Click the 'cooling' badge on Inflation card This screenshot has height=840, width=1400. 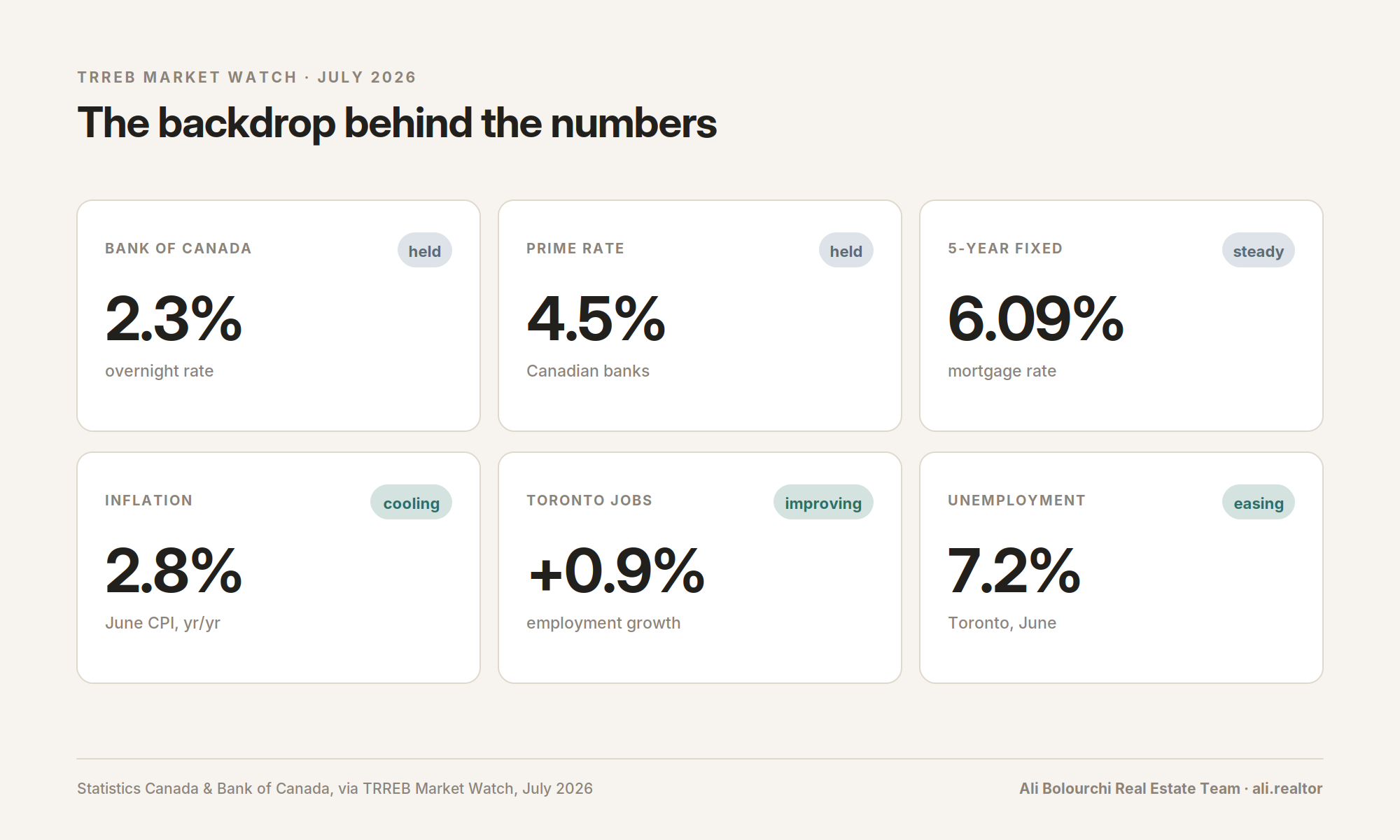point(411,502)
